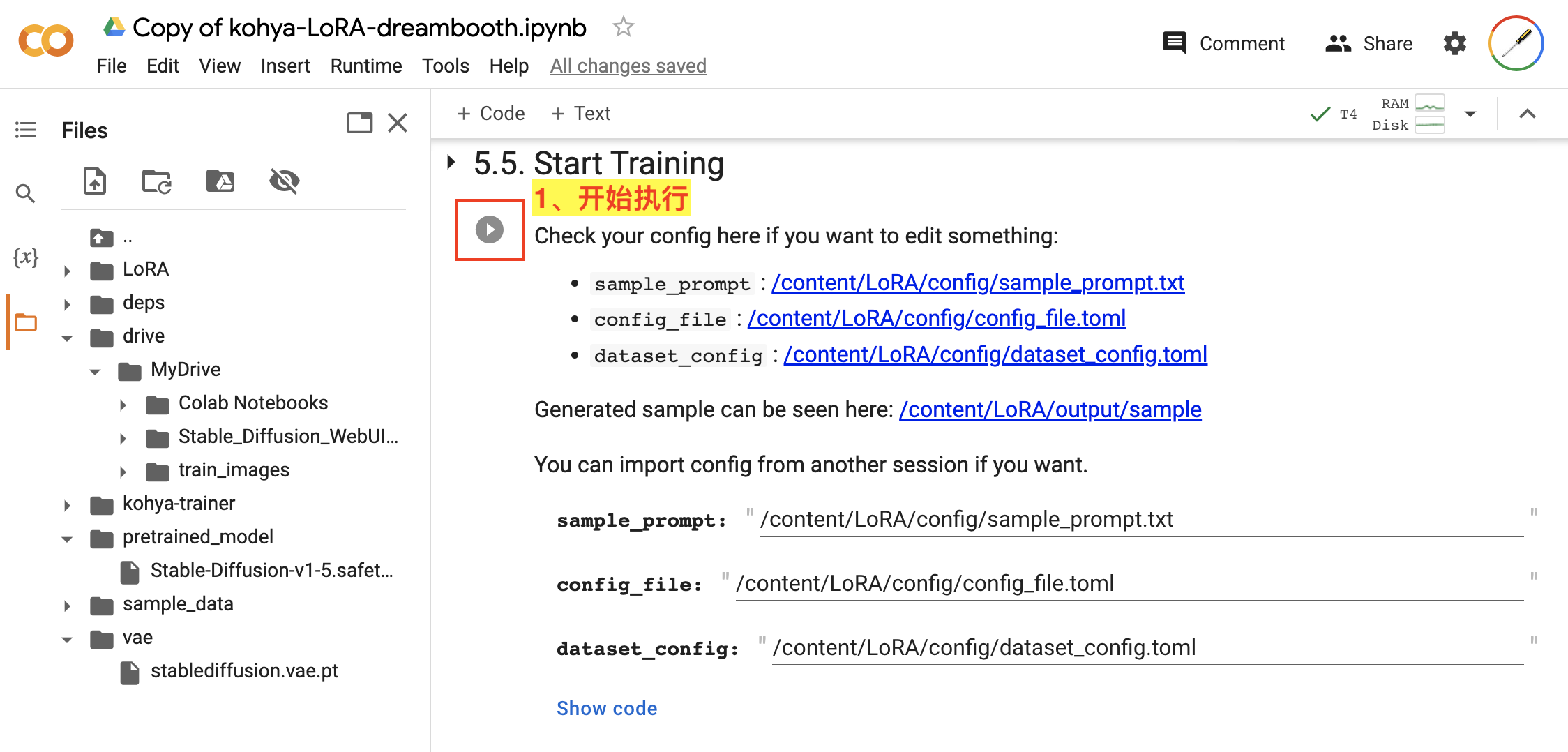
Task: Mount Google Drive from Files panel
Action: pos(220,181)
